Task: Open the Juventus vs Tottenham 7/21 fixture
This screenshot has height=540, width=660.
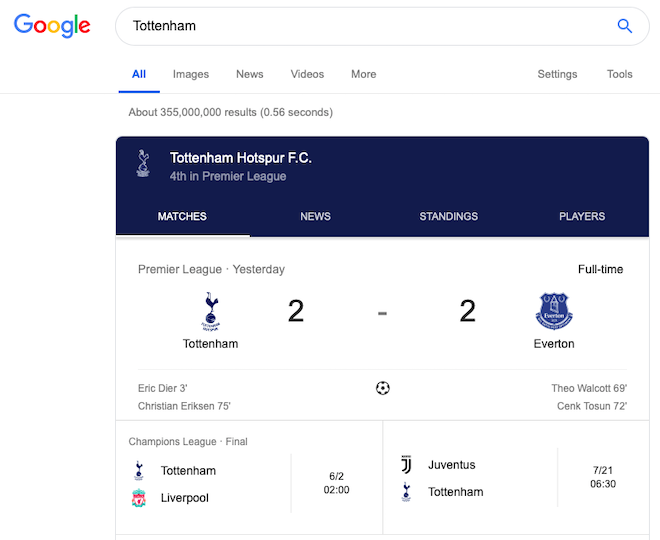Action: 515,478
